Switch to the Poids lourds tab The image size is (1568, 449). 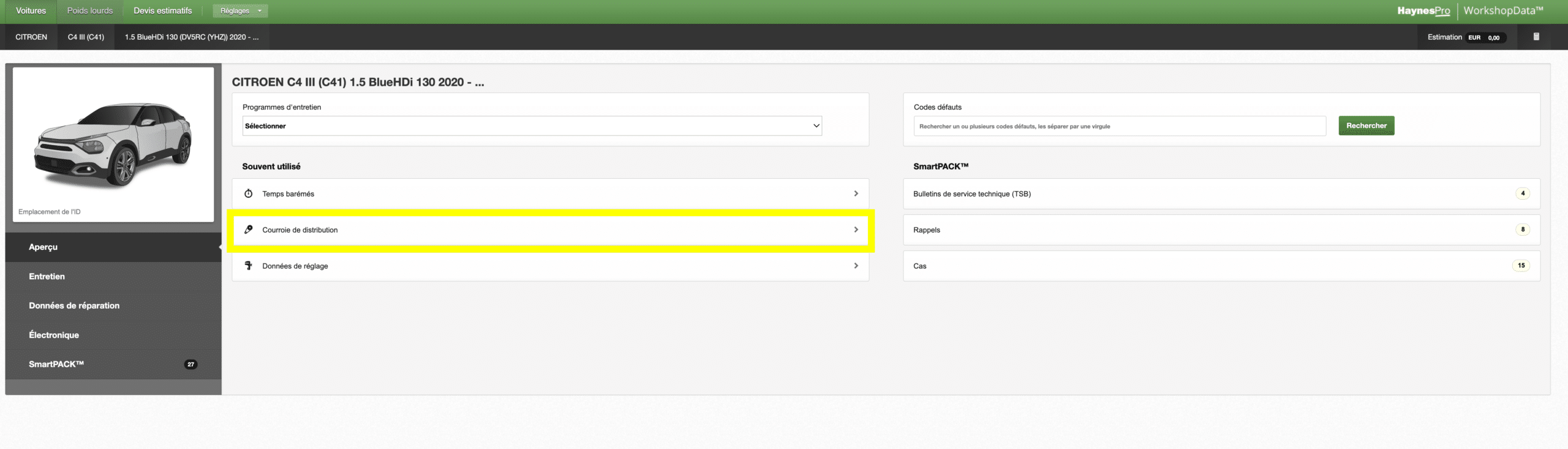click(90, 11)
